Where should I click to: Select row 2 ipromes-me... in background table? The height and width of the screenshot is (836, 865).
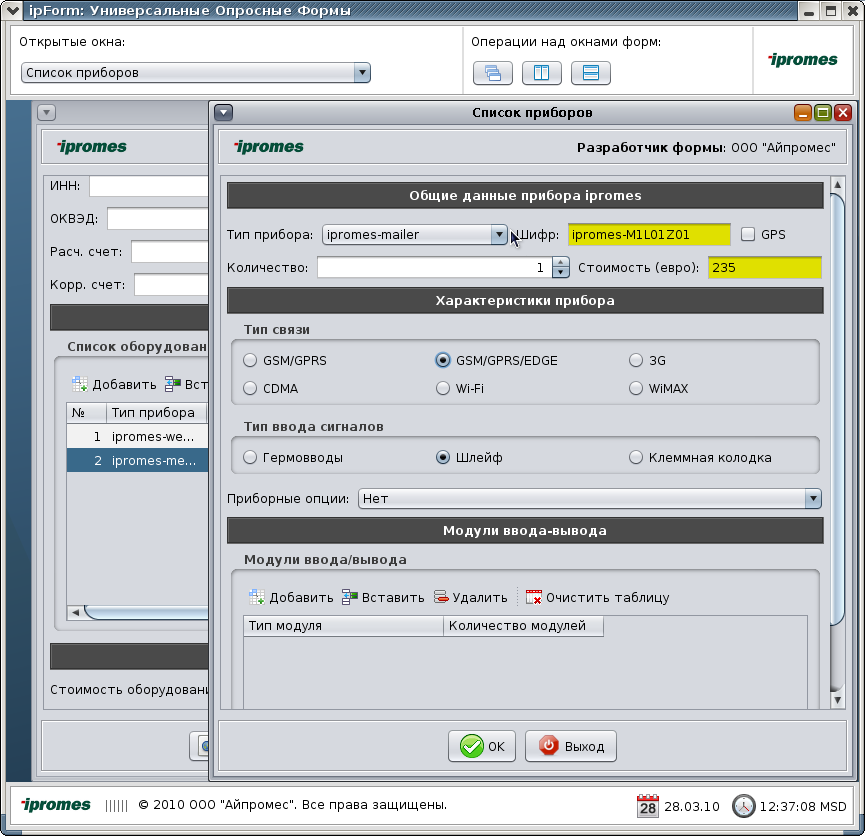(137, 460)
